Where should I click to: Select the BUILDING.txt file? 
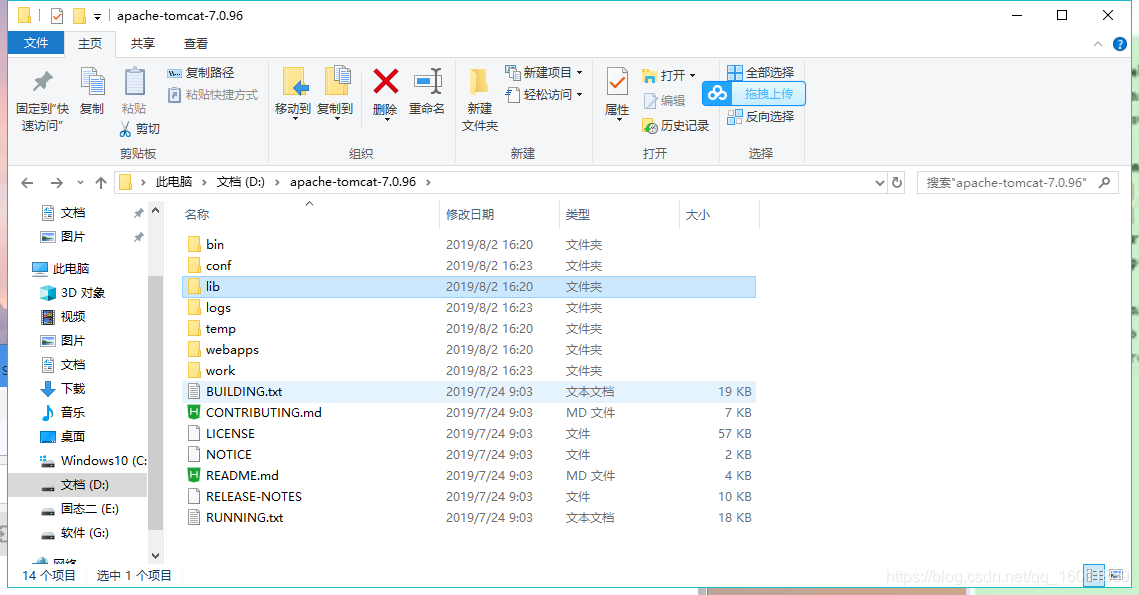(469, 392)
